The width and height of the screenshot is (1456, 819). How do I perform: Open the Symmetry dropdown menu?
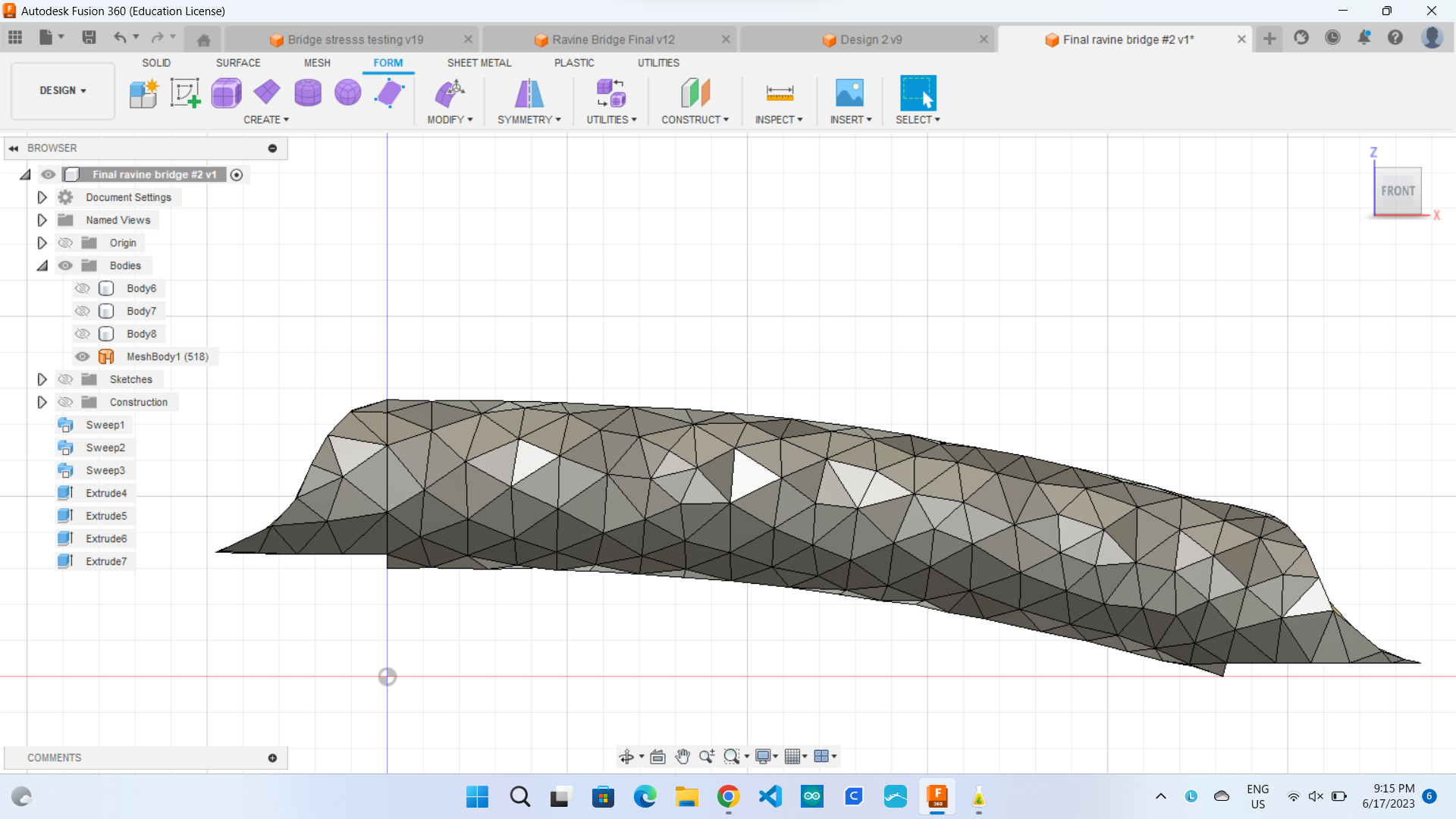[x=529, y=119]
